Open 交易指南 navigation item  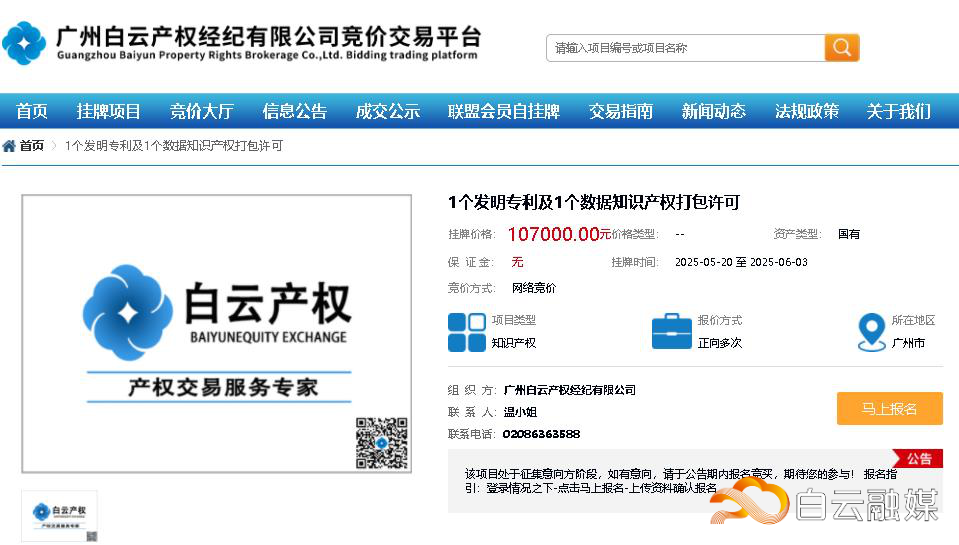tap(621, 111)
